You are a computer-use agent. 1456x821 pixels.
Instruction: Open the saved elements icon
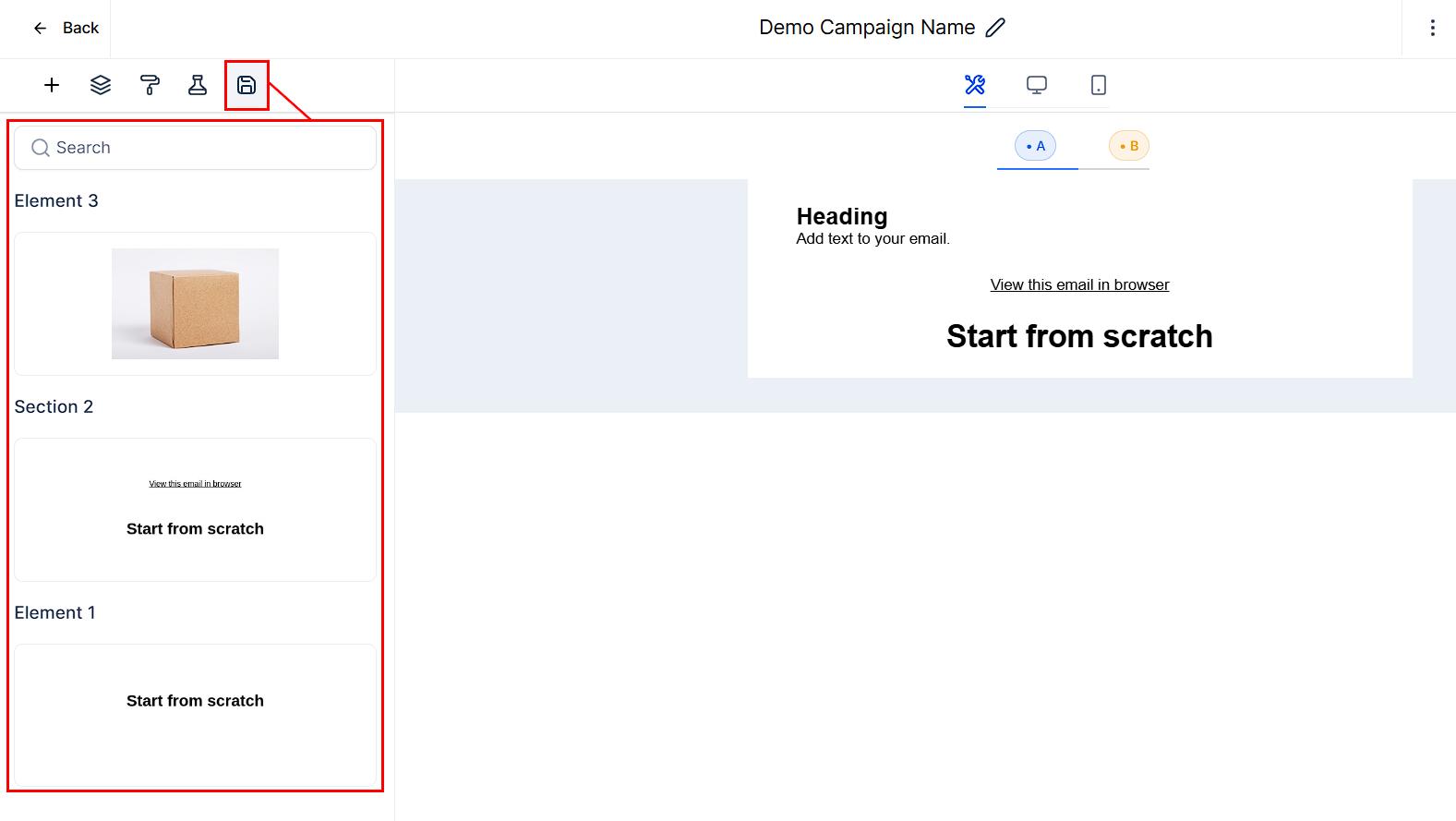pos(247,85)
